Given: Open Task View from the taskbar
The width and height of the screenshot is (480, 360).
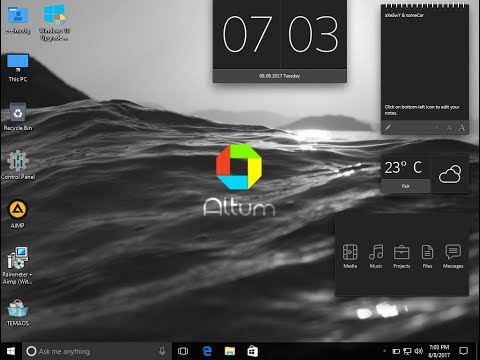Looking at the screenshot, I should pos(183,351).
